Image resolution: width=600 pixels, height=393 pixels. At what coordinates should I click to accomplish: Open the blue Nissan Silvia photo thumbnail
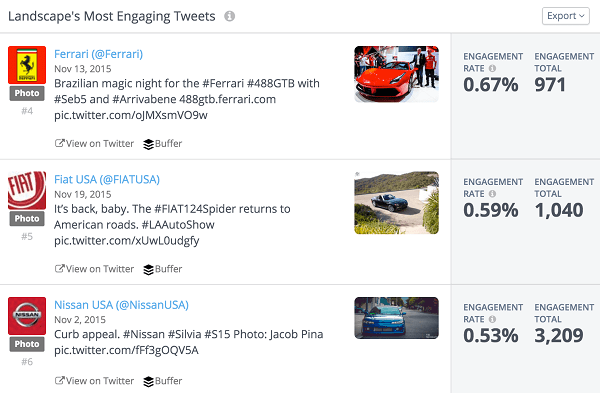click(396, 318)
